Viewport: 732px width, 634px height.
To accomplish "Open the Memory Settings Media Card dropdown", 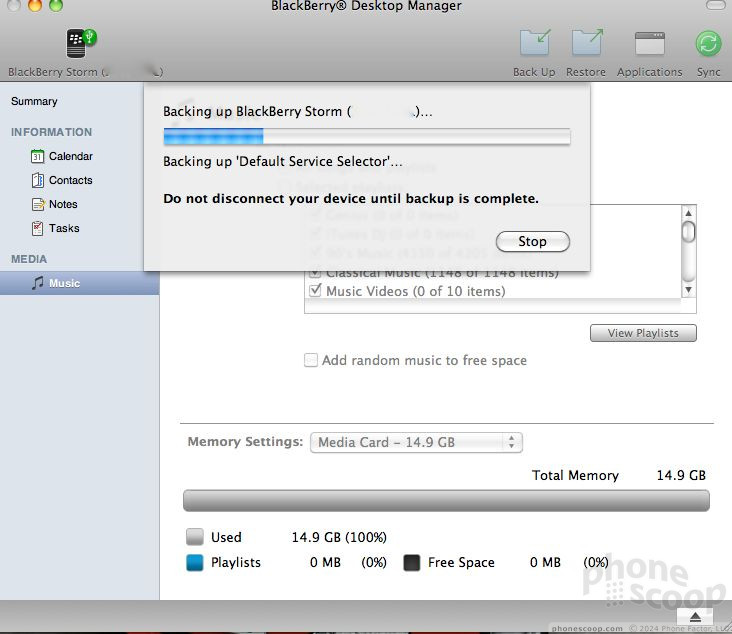I will [416, 442].
